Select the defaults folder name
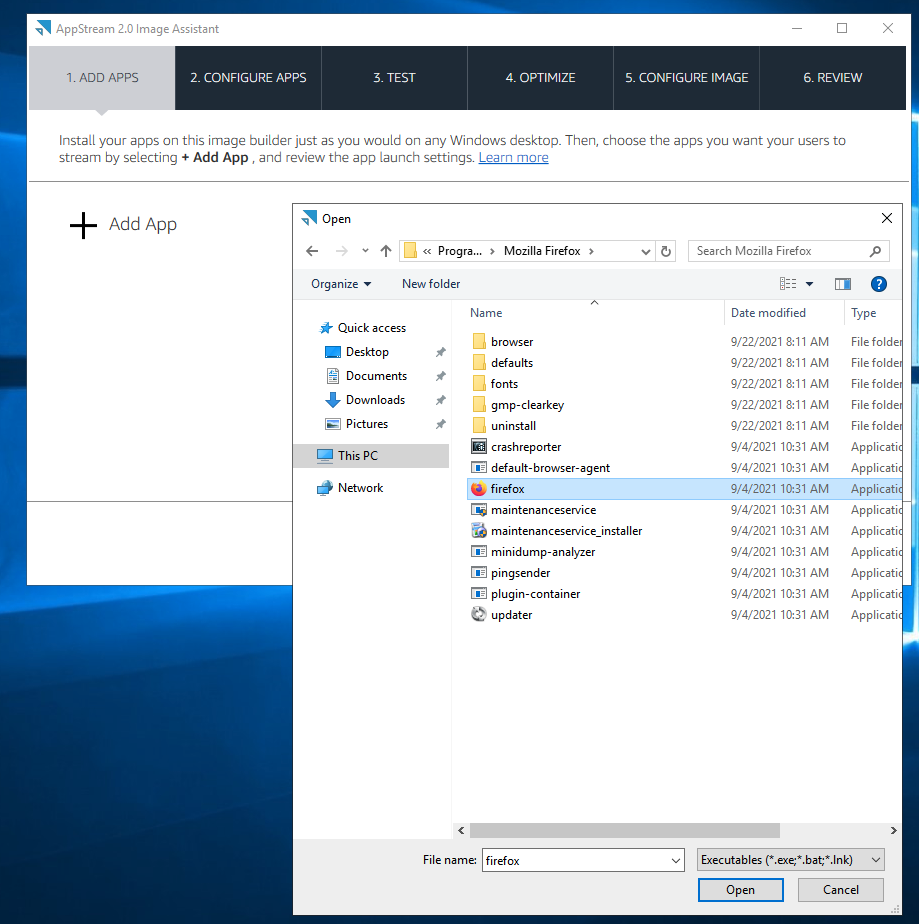The height and width of the screenshot is (924, 919). pyautogui.click(x=512, y=363)
